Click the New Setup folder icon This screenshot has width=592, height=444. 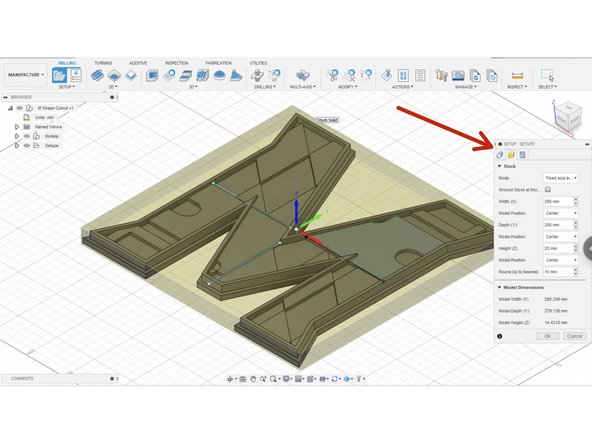(59, 76)
